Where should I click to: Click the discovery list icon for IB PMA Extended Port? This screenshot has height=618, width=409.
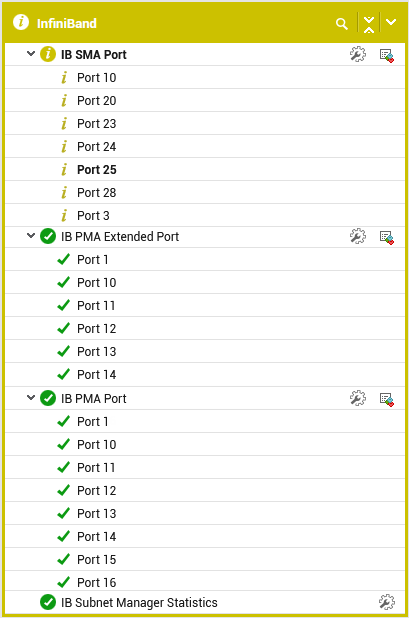click(387, 237)
